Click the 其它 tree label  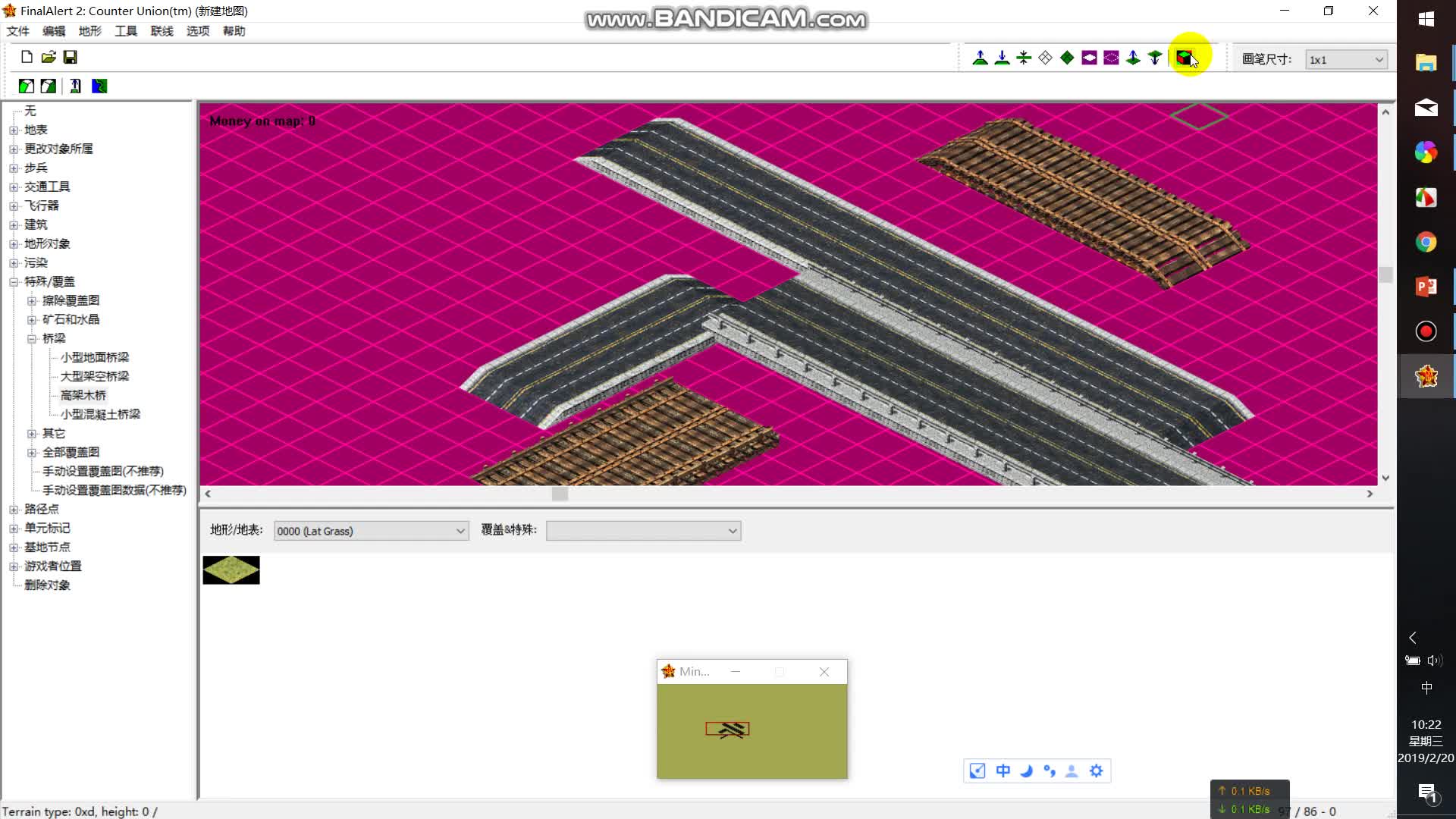[54, 433]
